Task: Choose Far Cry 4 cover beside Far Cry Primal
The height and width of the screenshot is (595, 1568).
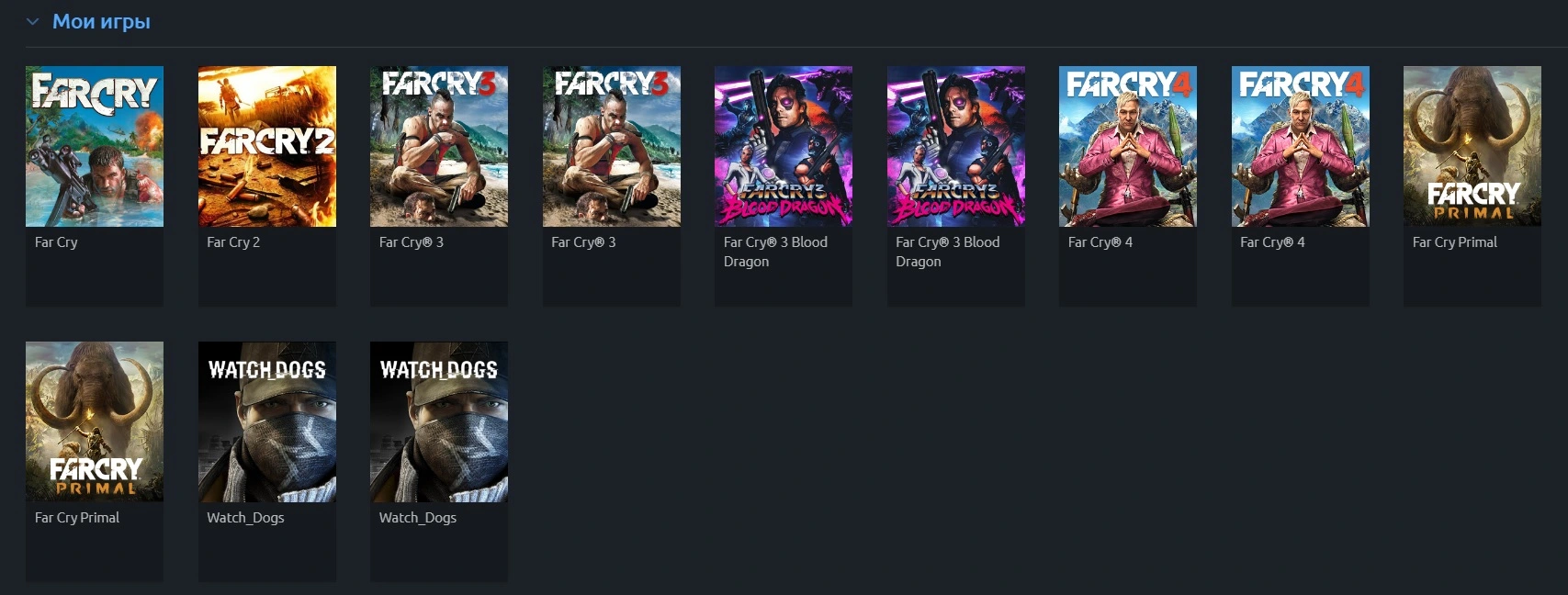Action: [1301, 146]
